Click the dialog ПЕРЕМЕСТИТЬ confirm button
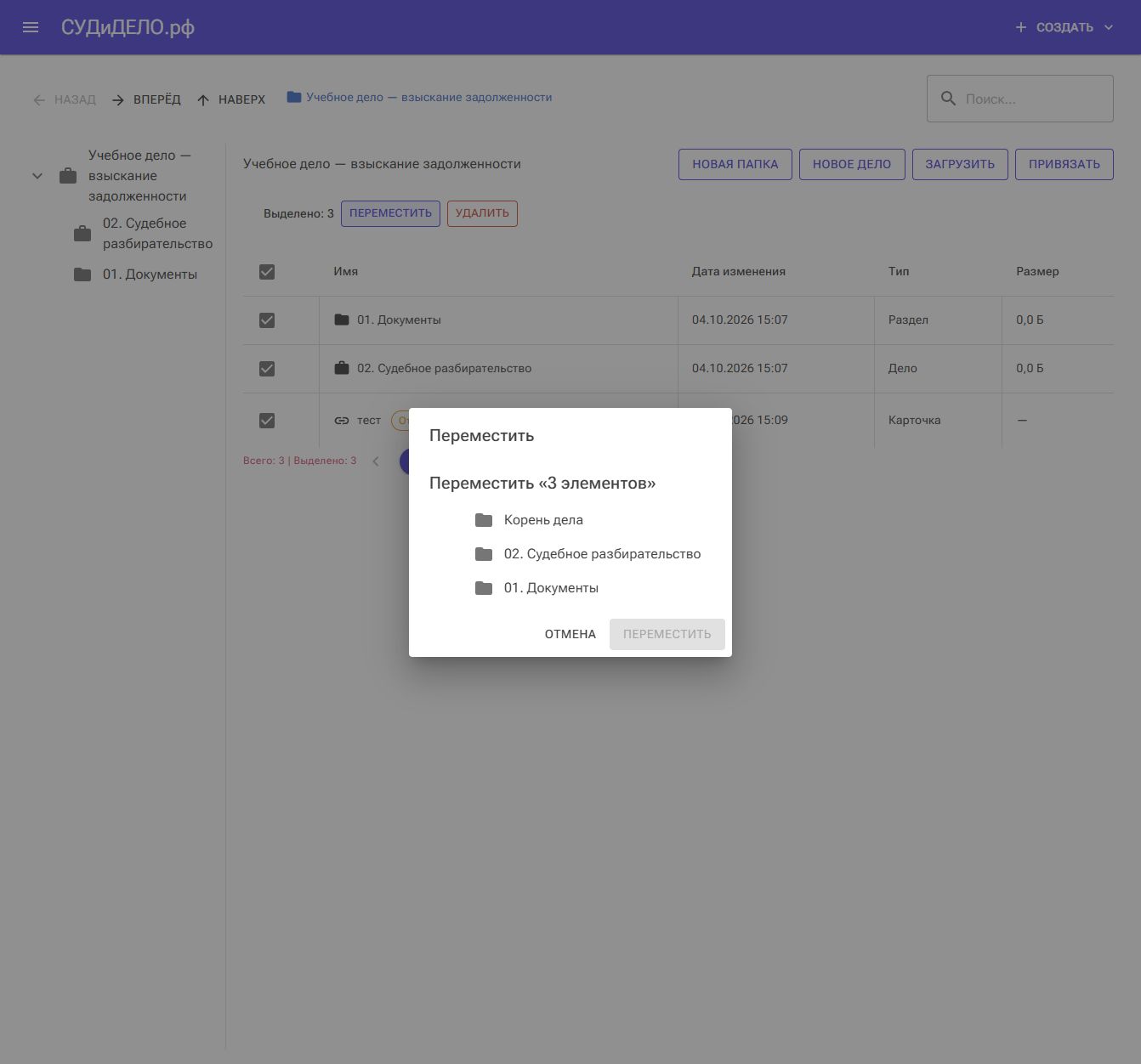This screenshot has width=1141, height=1064. click(x=667, y=634)
